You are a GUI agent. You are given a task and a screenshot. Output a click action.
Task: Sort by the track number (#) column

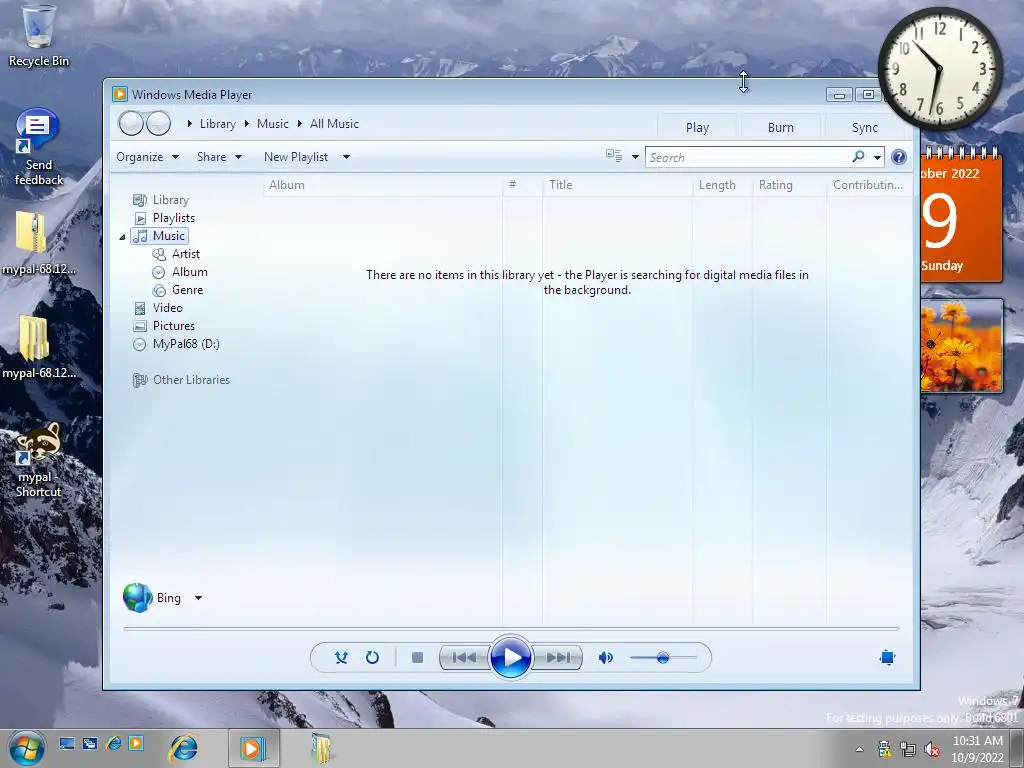pyautogui.click(x=522, y=185)
